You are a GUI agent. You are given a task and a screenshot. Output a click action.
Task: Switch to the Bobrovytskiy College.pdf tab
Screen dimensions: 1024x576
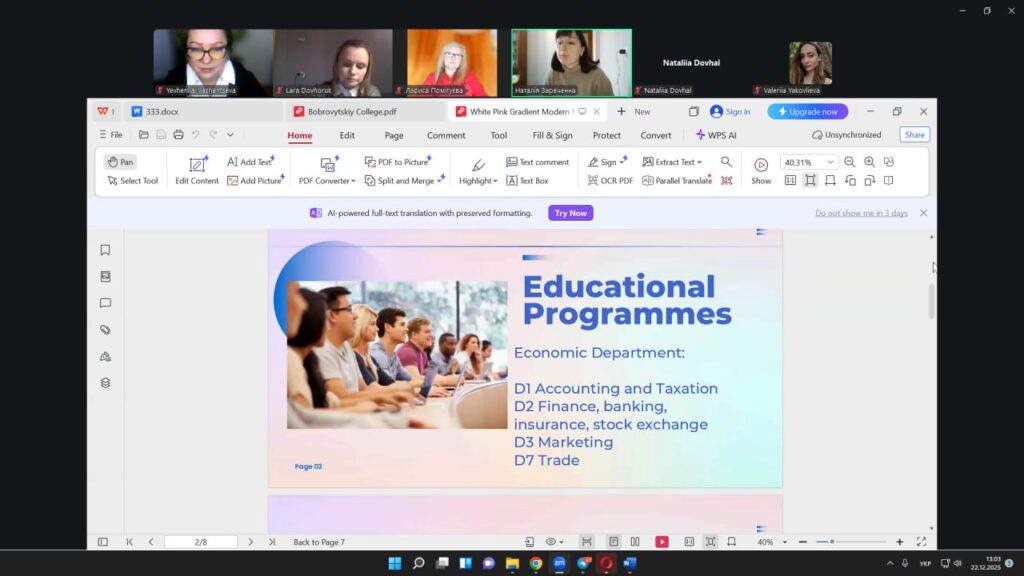[x=351, y=112]
